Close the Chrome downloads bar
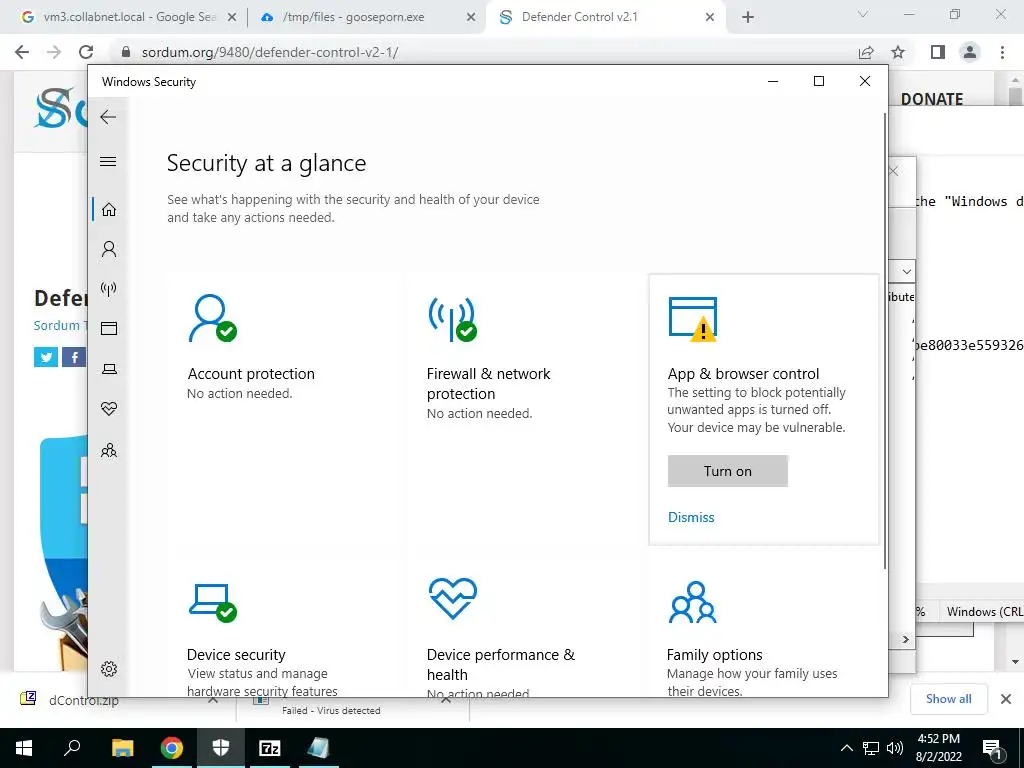This screenshot has width=1024, height=768. coord(1006,699)
